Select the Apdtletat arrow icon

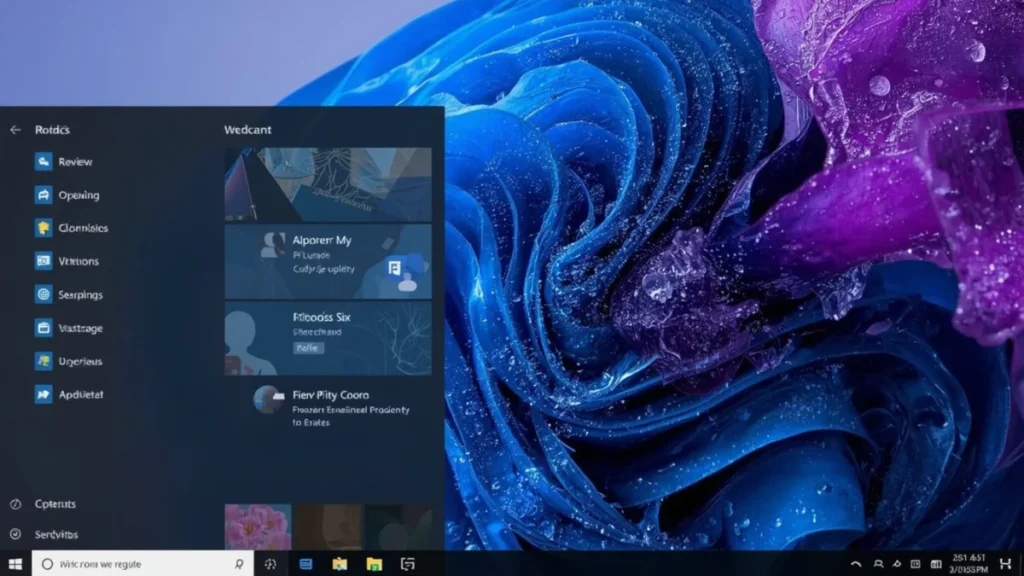point(44,394)
